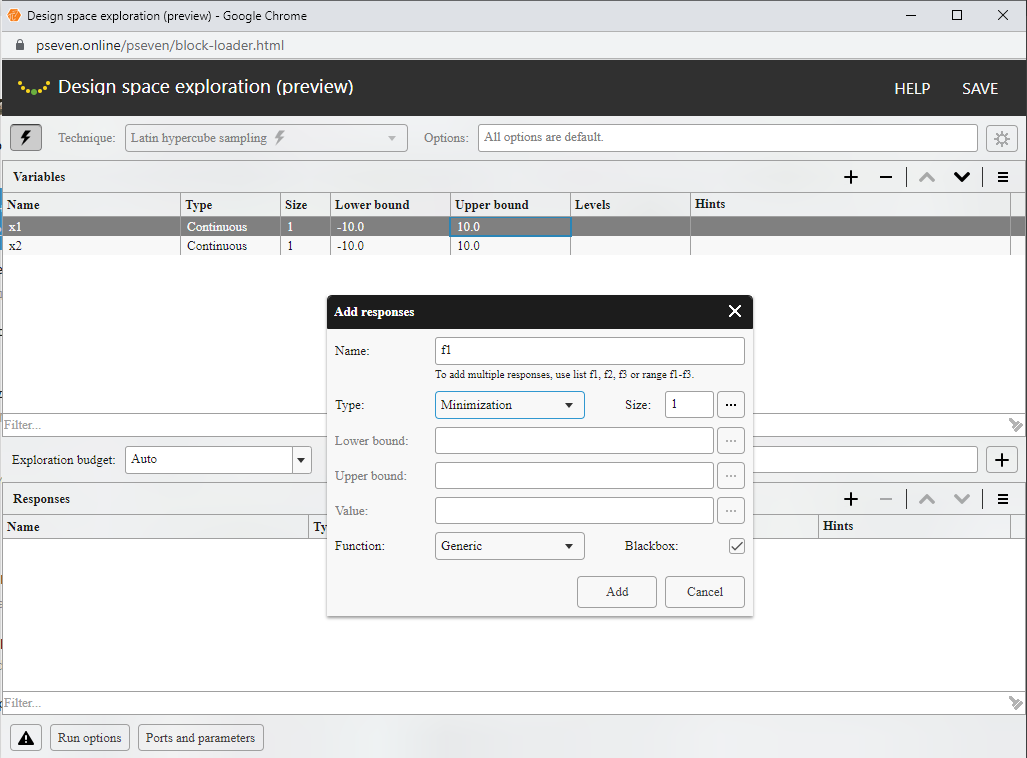Click the Value input field in dialog

574,511
